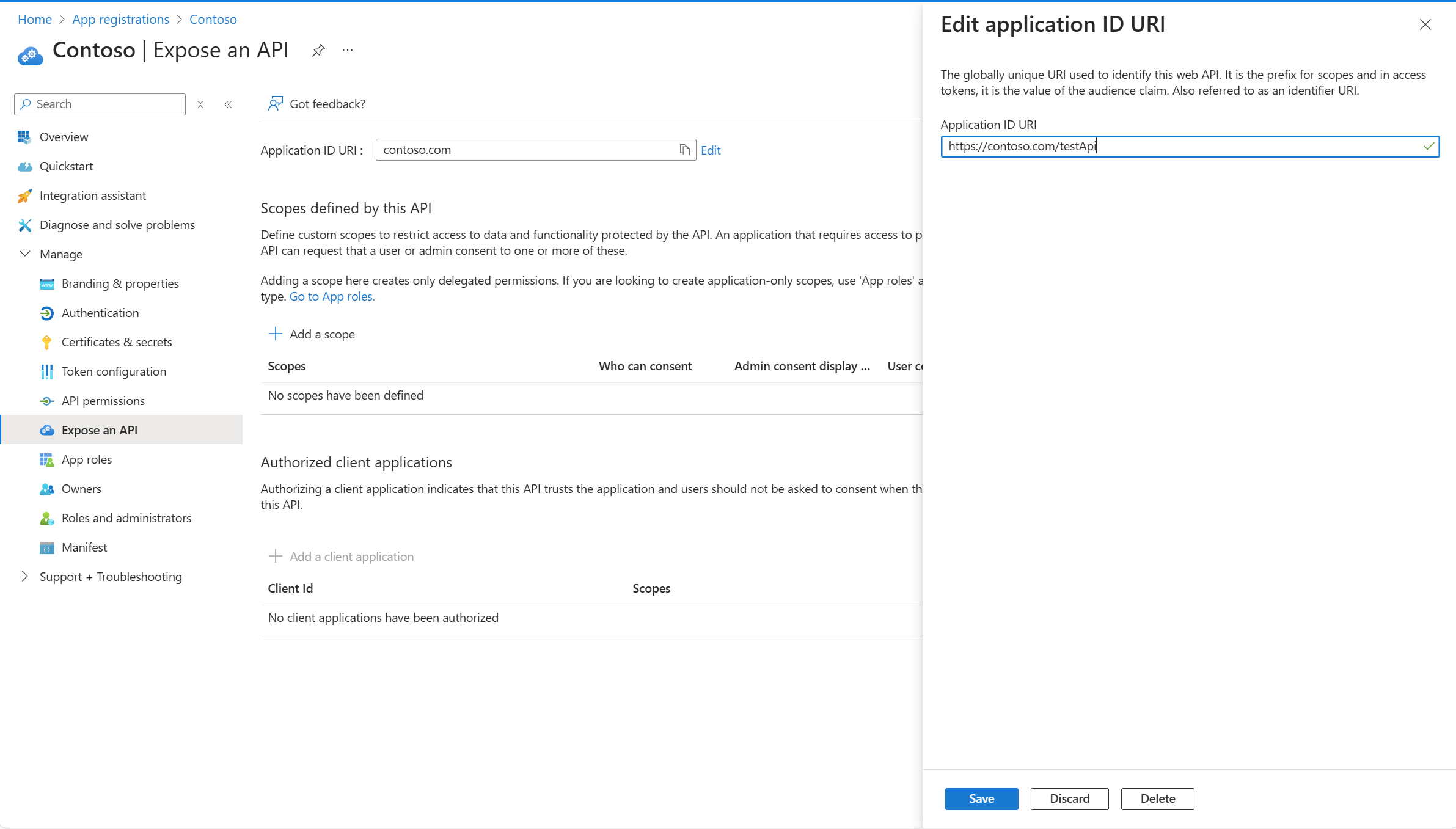Screen dimensions: 1456x829
Task: Delete the application ID URI
Action: tap(1157, 799)
